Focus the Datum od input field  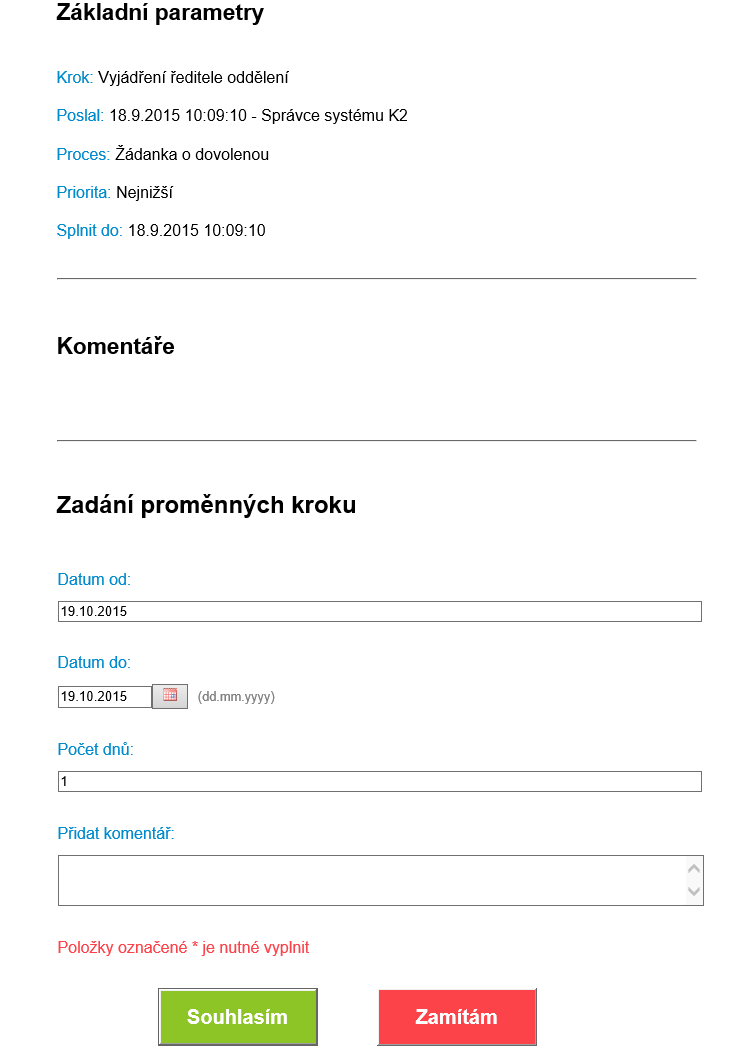[x=380, y=611]
